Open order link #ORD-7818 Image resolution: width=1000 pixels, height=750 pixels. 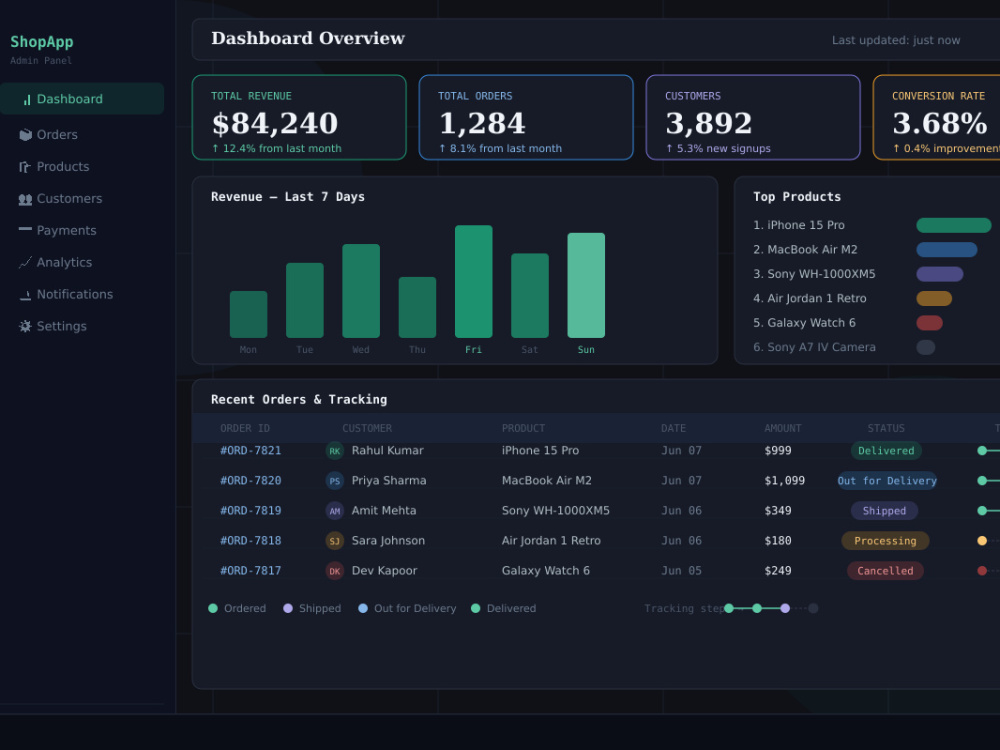251,540
